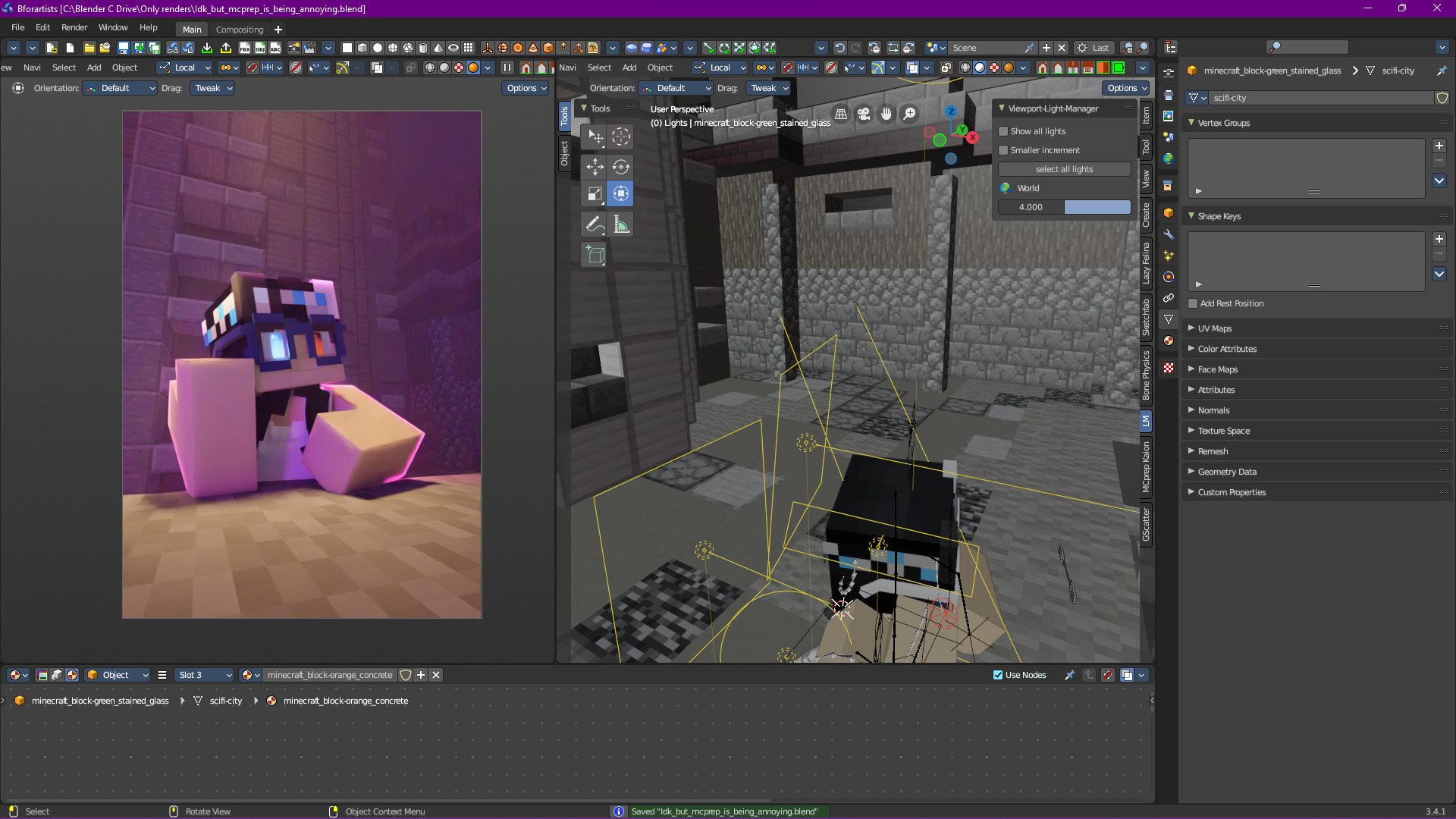Screen dimensions: 1456x819
Task: Click the select all lights button
Action: [1064, 169]
